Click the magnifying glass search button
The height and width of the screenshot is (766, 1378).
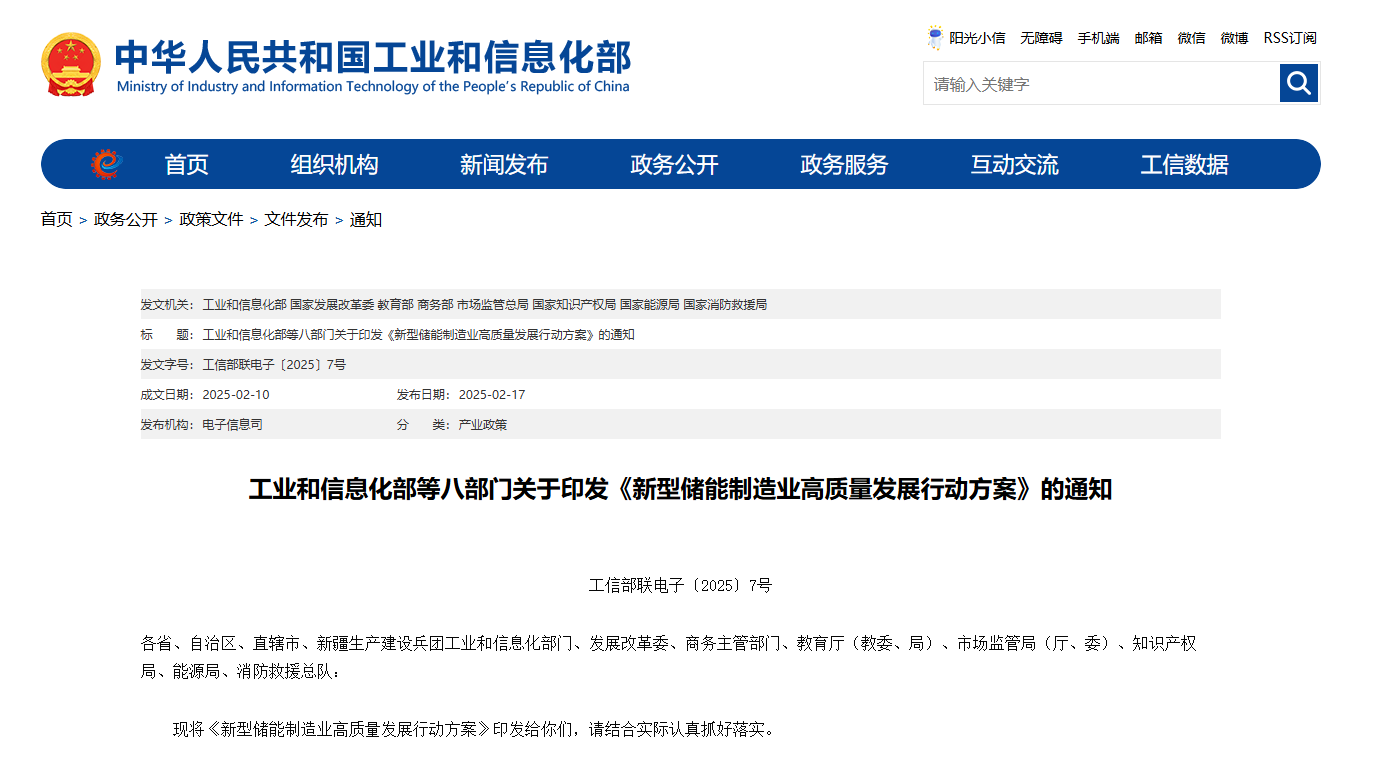[x=1299, y=83]
